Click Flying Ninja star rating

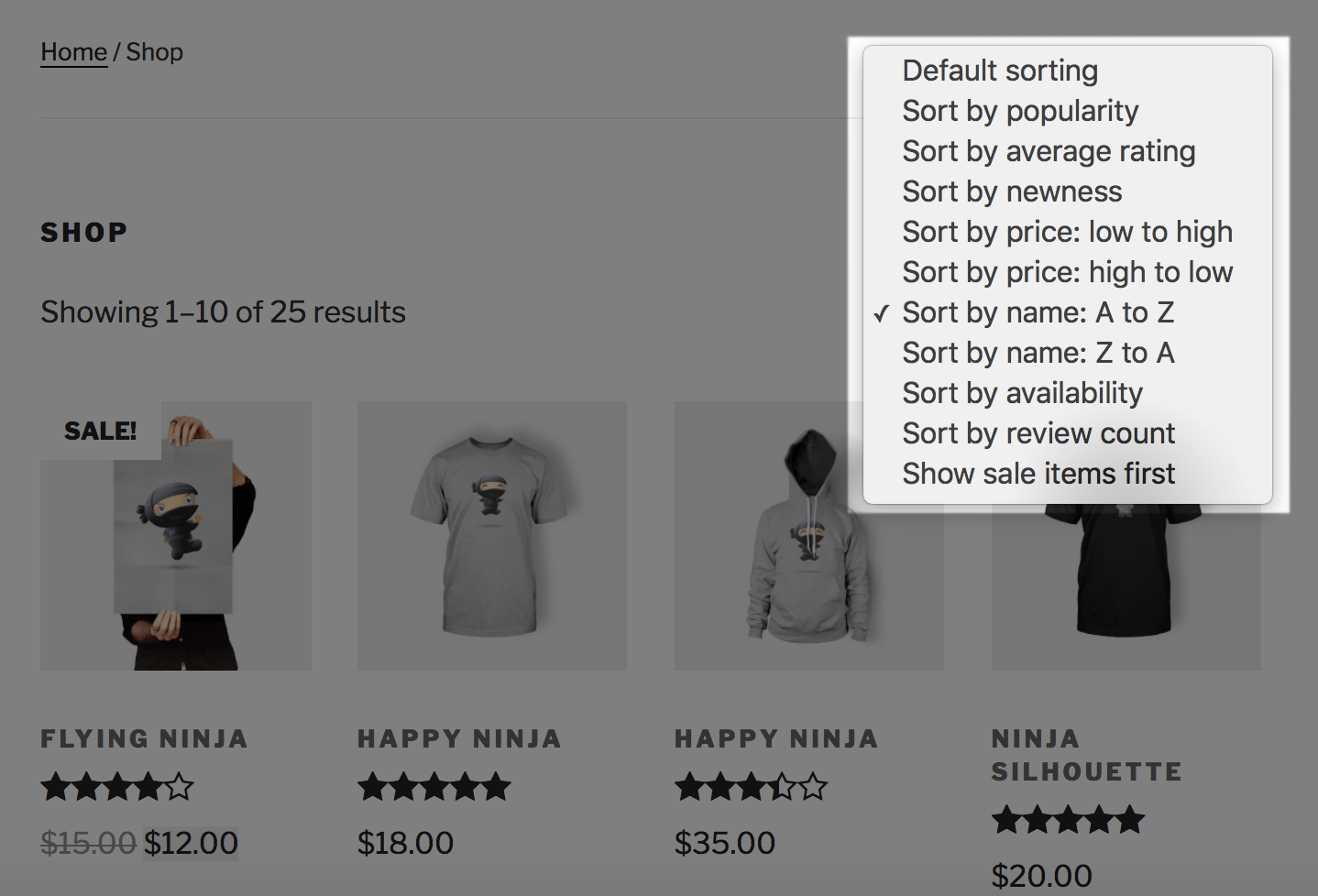[x=117, y=787]
